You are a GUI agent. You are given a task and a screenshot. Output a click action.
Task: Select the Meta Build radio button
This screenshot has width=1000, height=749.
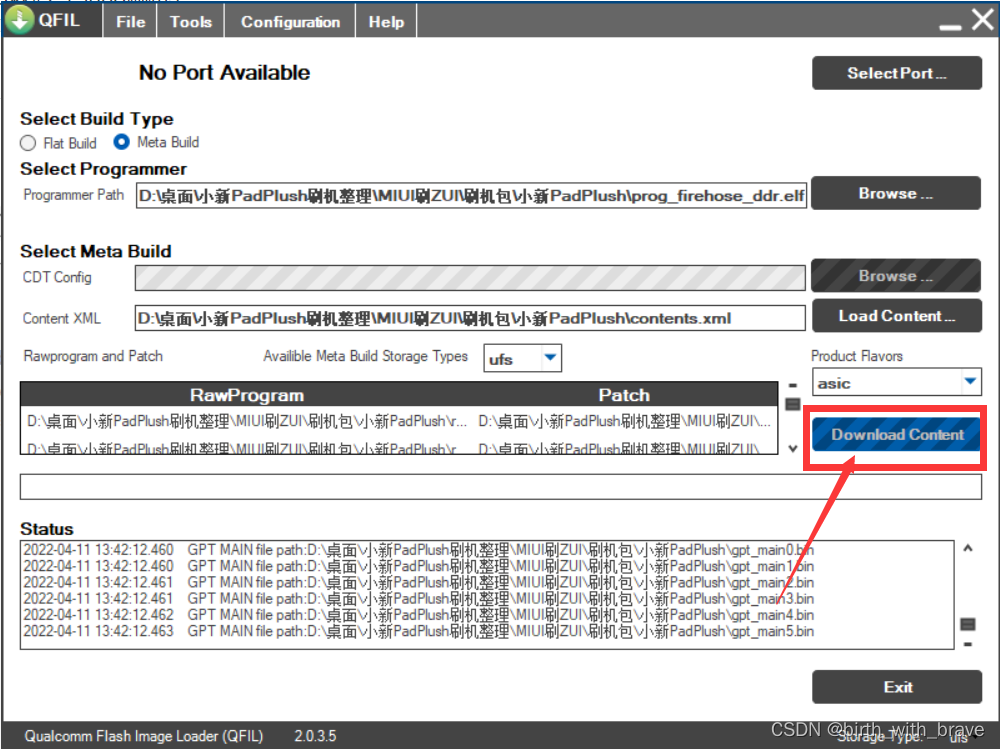[x=121, y=142]
